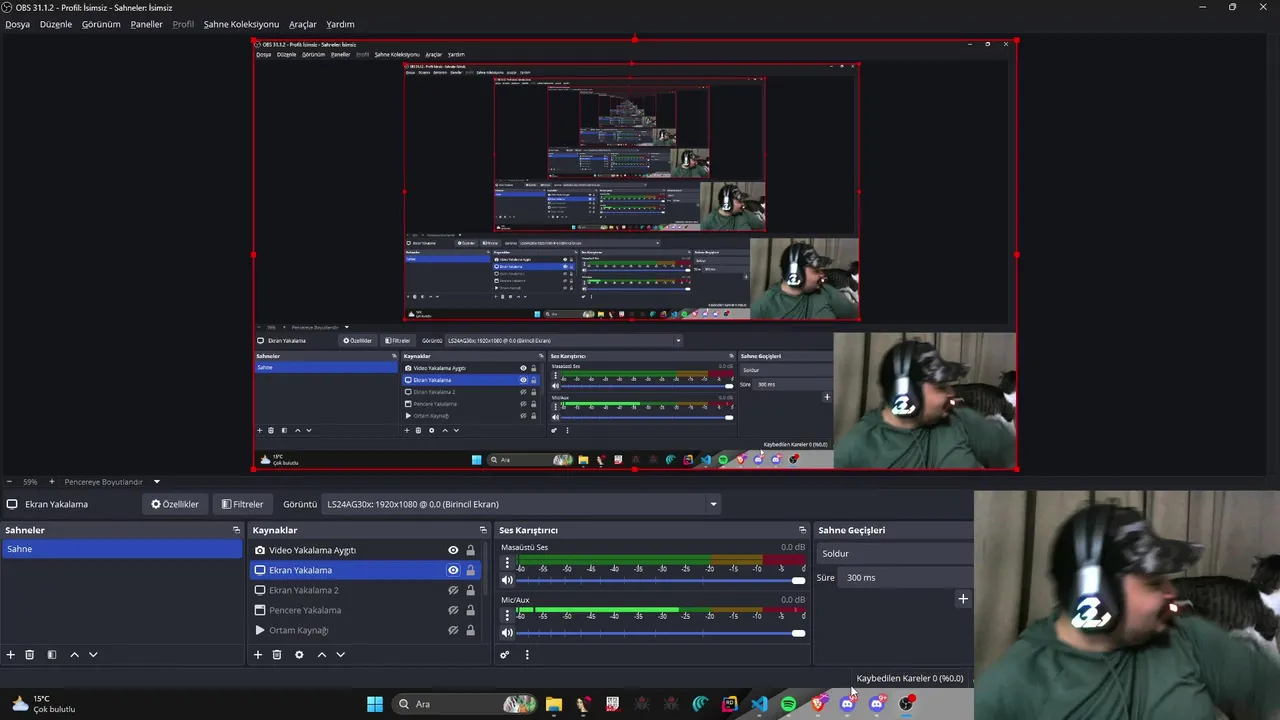Open the Araçlar menu
The height and width of the screenshot is (720, 1280).
(x=303, y=24)
